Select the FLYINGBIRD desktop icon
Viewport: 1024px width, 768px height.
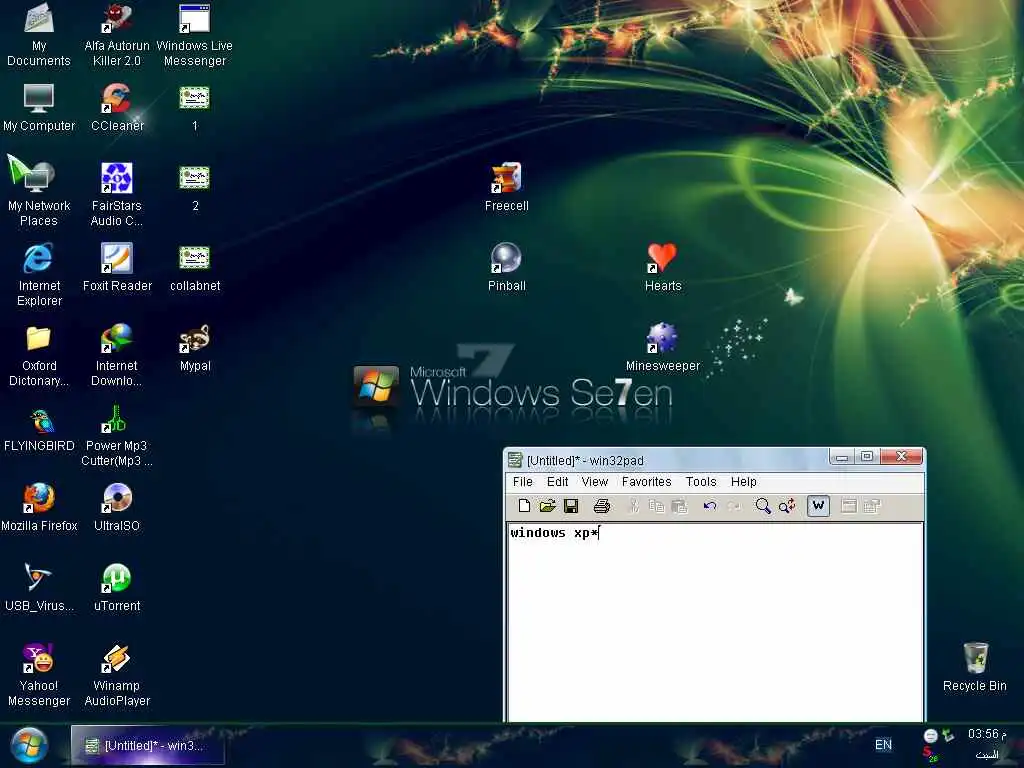39,431
